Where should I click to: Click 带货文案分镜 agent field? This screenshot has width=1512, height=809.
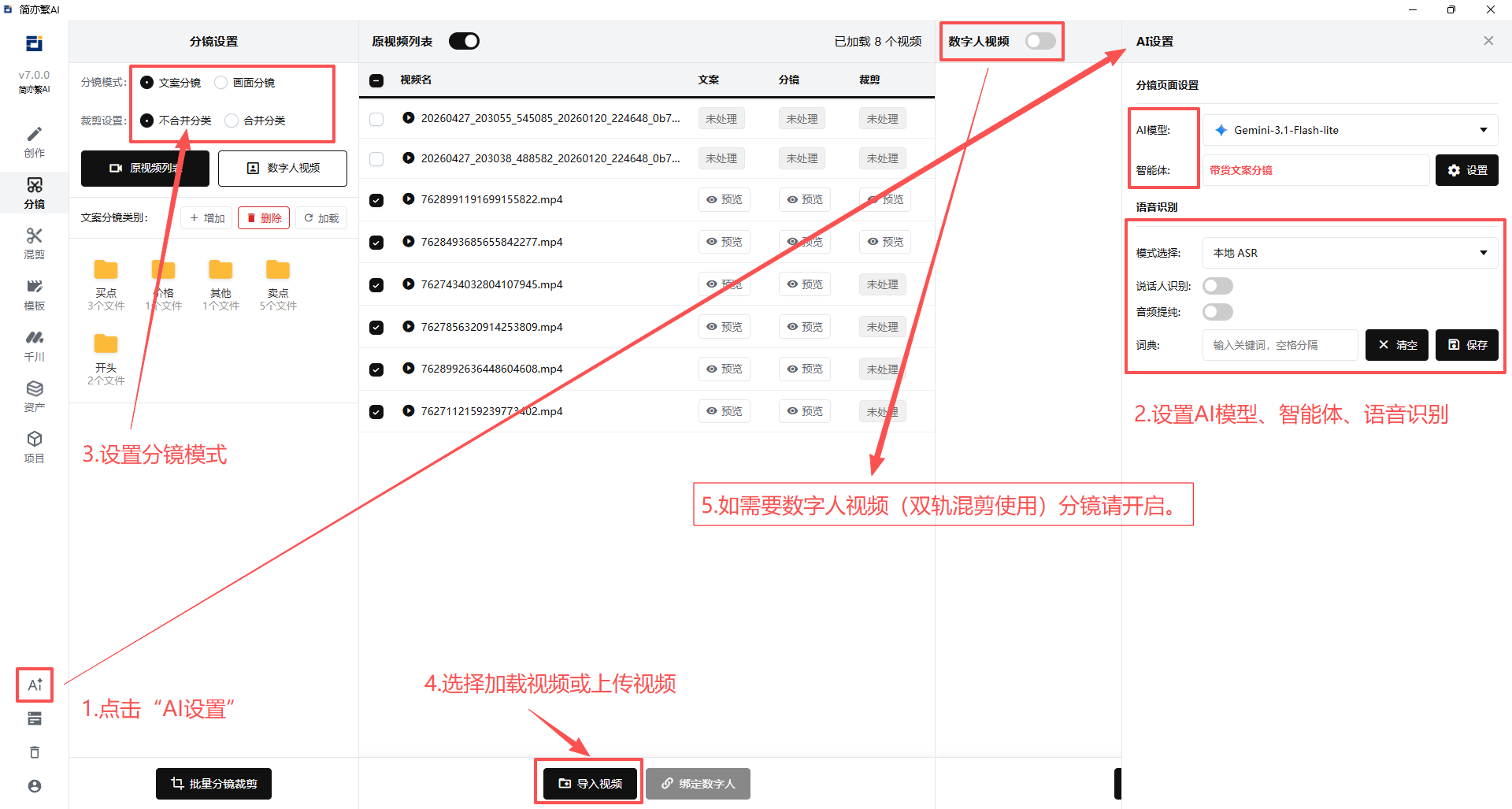[1316, 170]
